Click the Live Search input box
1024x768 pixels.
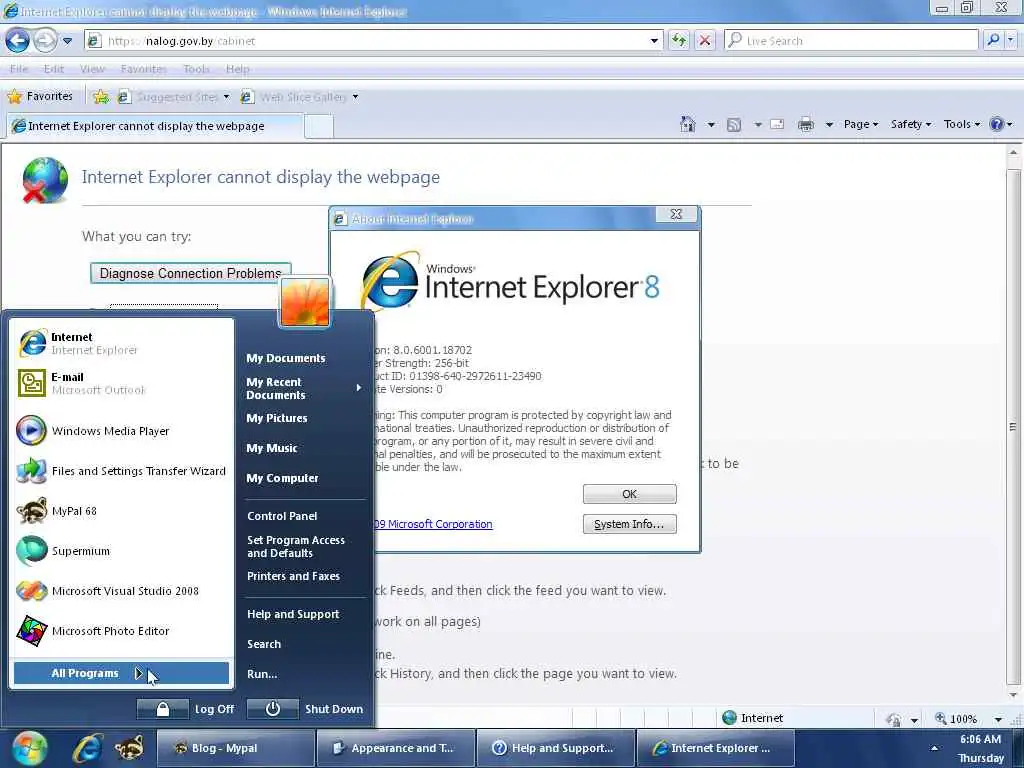click(851, 40)
